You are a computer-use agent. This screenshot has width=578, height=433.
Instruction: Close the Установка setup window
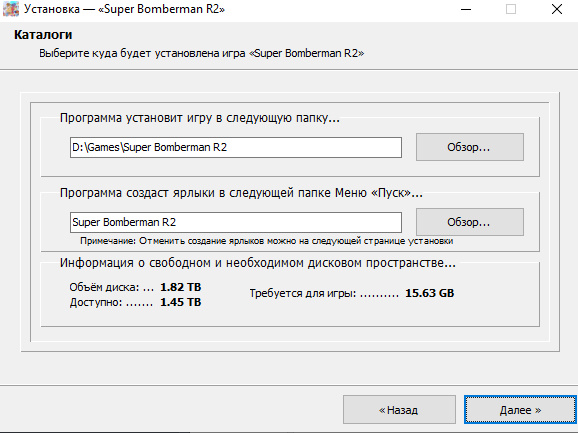(x=557, y=9)
